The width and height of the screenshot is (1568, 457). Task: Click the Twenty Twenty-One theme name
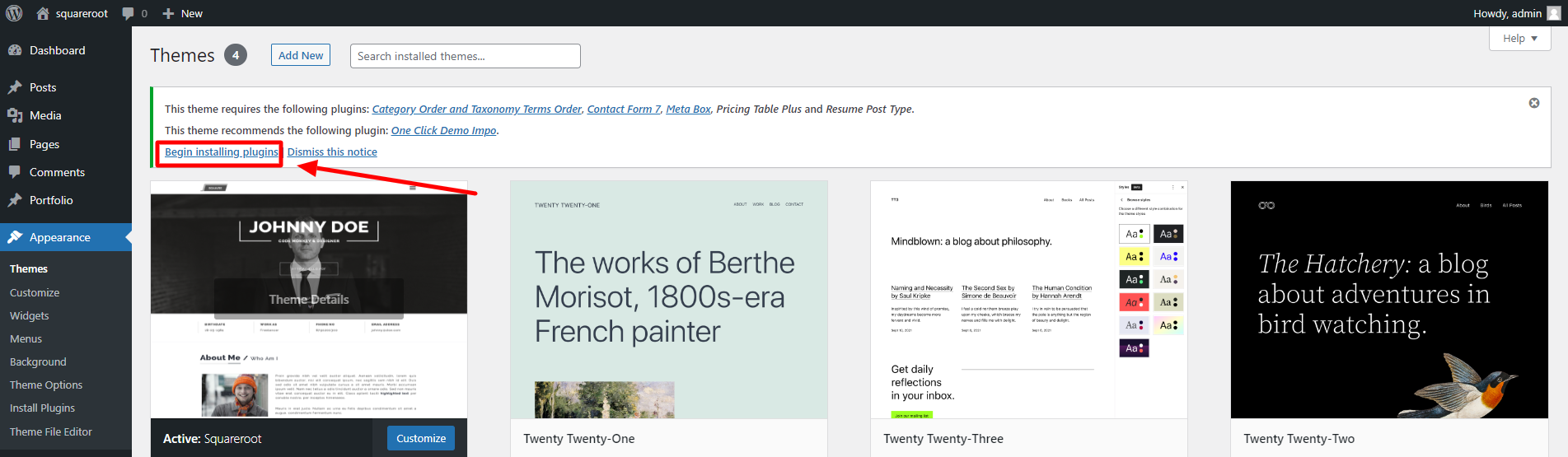(579, 439)
